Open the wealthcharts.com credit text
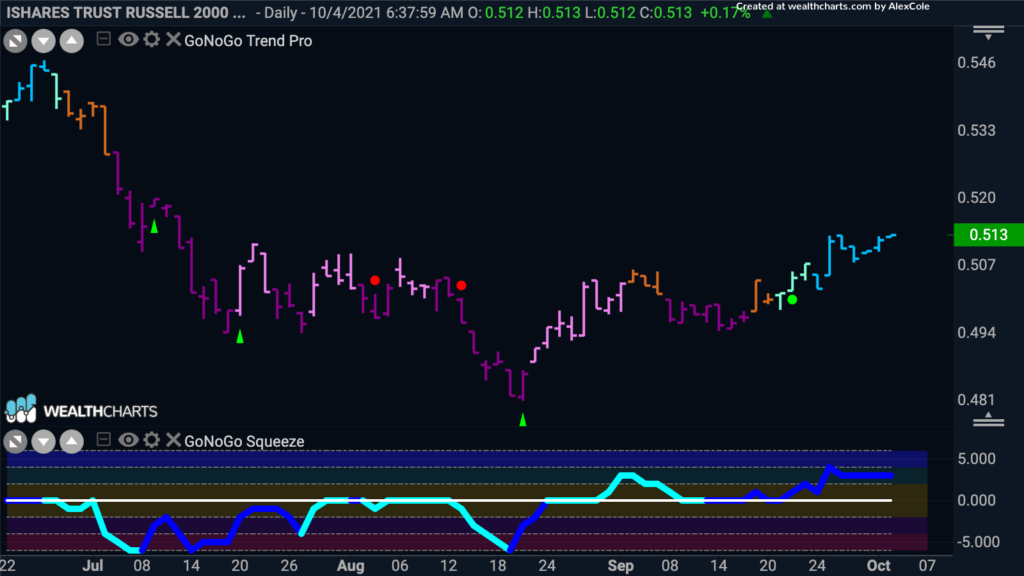This screenshot has width=1024, height=576. [x=833, y=7]
